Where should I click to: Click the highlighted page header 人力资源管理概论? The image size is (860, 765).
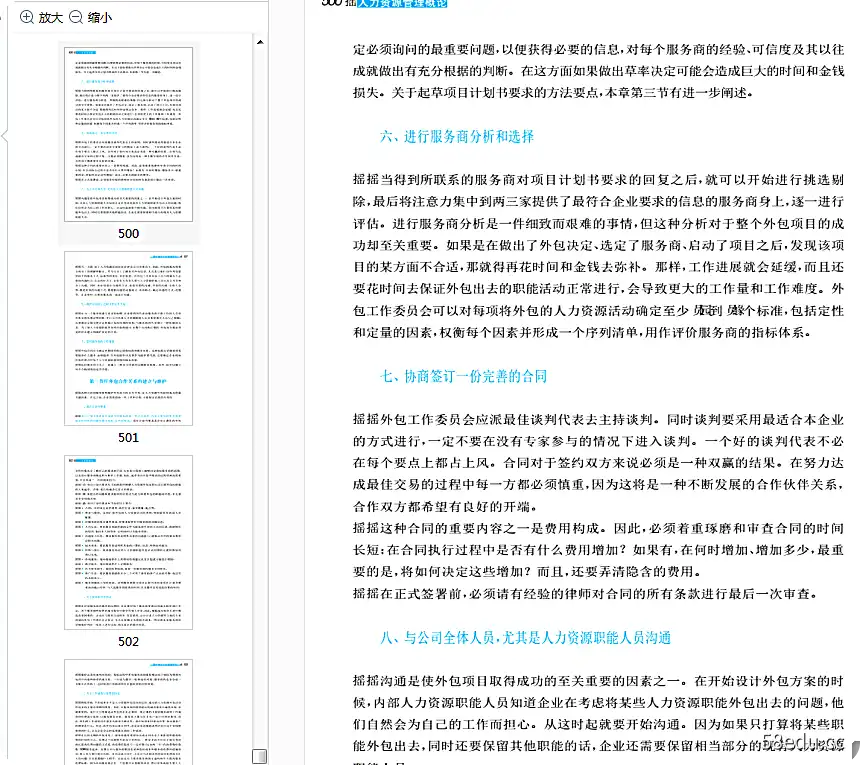(x=402, y=3)
